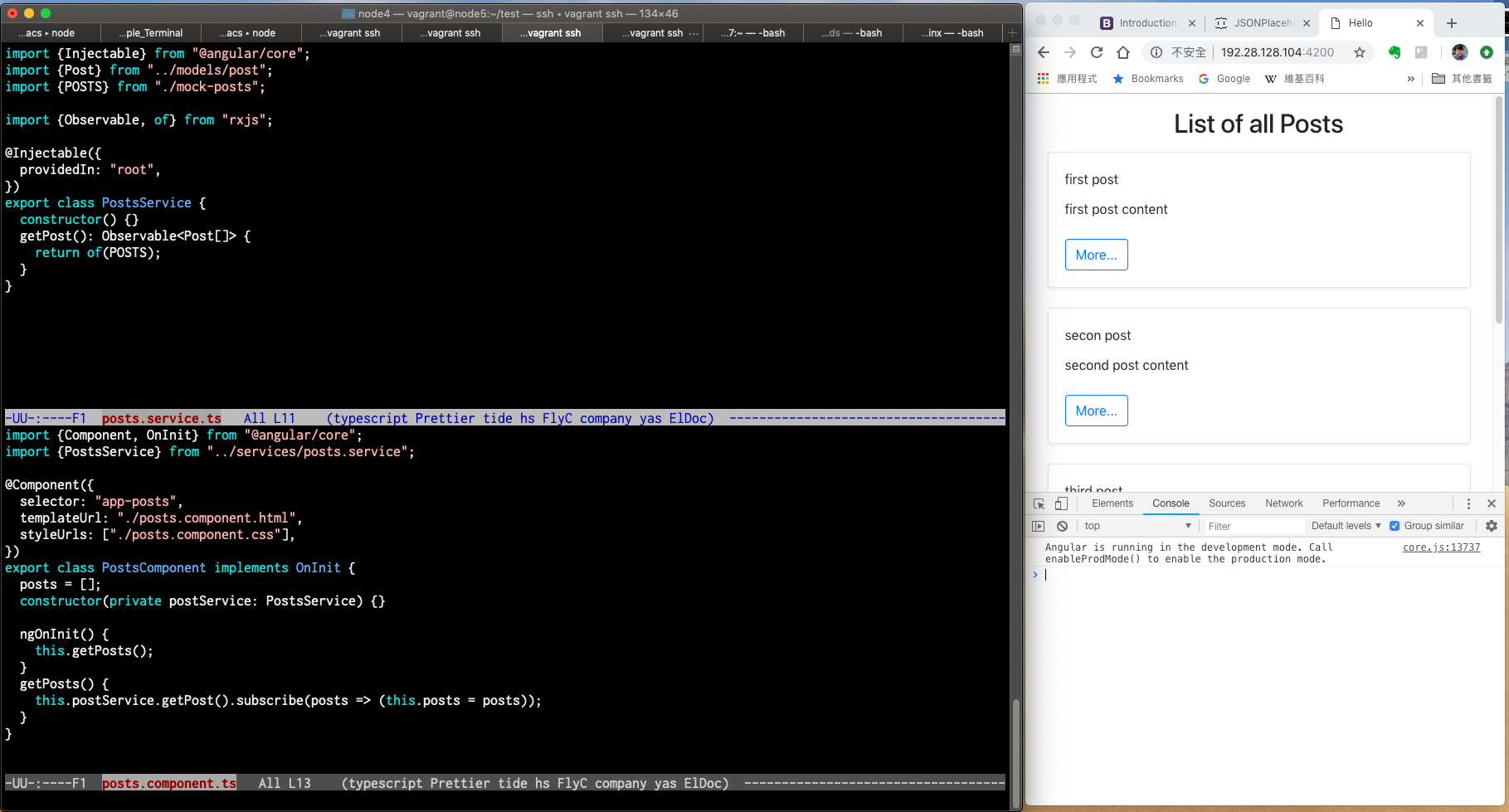Reload the Hello page
The width and height of the screenshot is (1509, 812).
click(1097, 52)
